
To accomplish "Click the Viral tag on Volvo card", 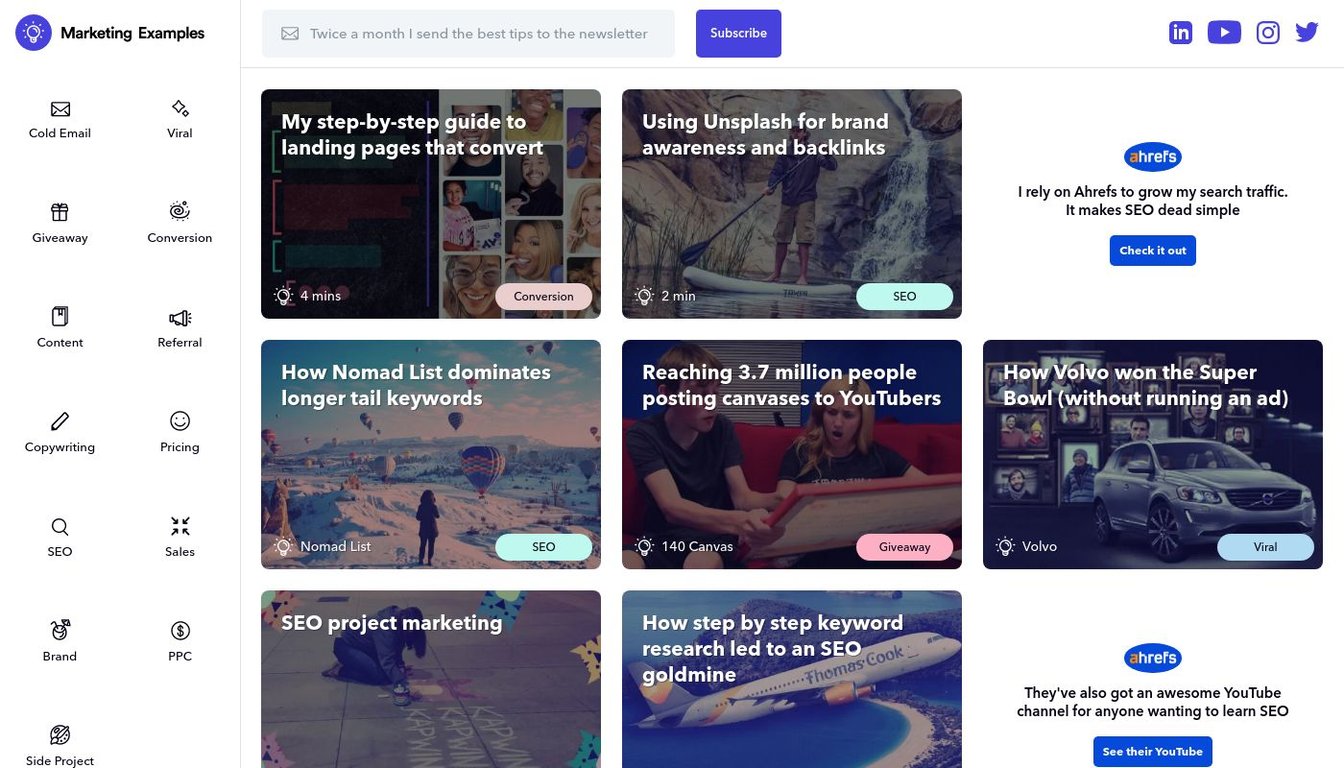I will (1266, 547).
